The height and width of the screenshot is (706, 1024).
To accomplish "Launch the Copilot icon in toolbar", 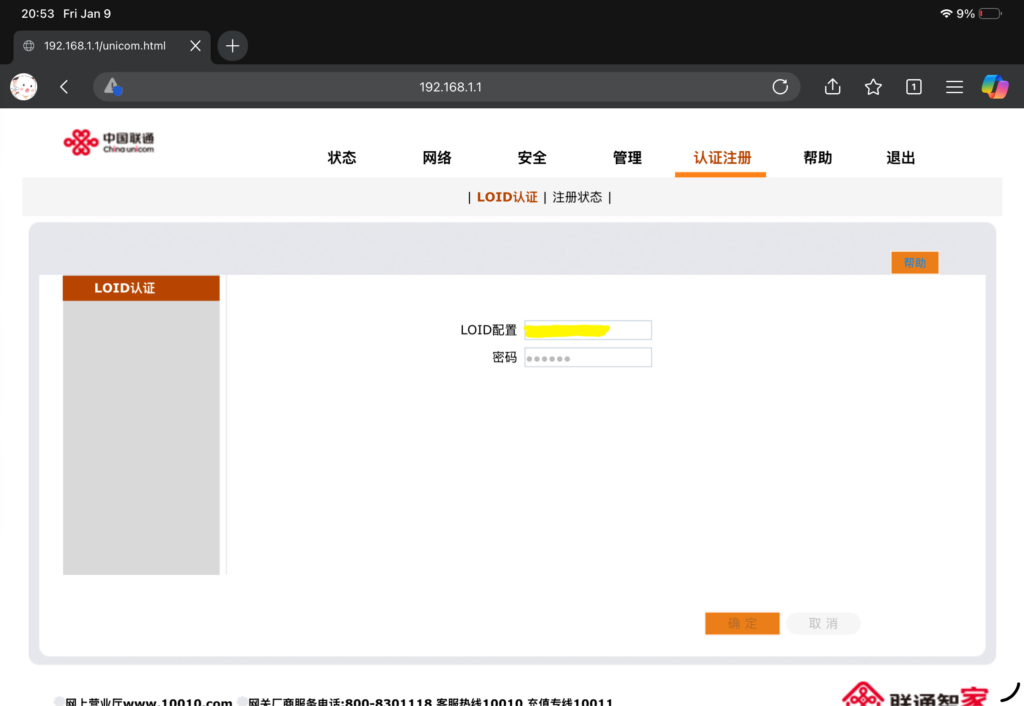I will pos(994,87).
